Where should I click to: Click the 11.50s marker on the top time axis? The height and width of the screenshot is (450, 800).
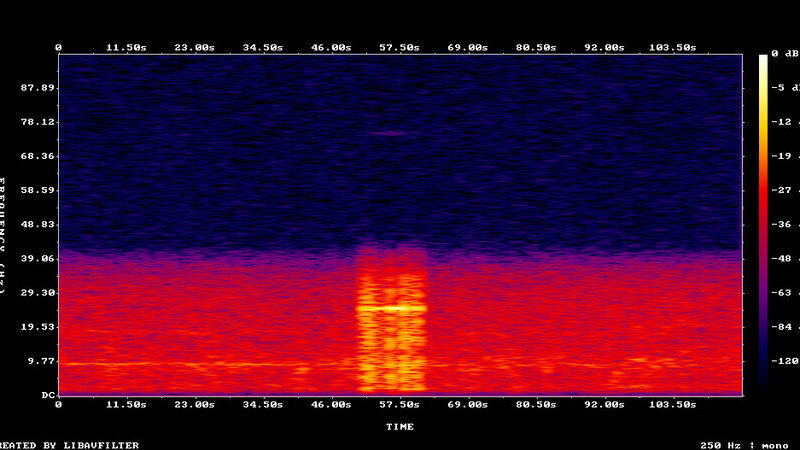(x=126, y=47)
